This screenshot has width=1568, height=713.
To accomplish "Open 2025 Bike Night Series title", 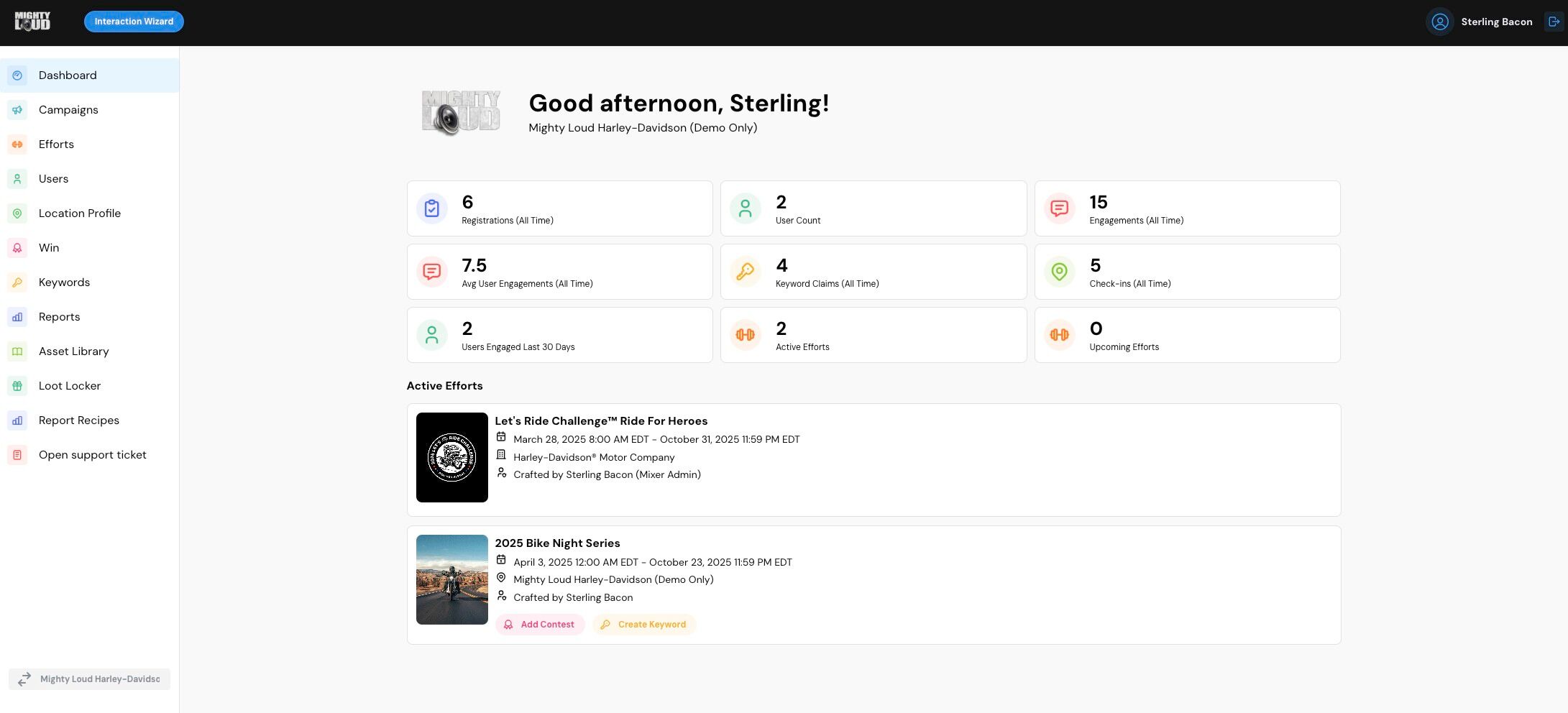I will tap(557, 543).
